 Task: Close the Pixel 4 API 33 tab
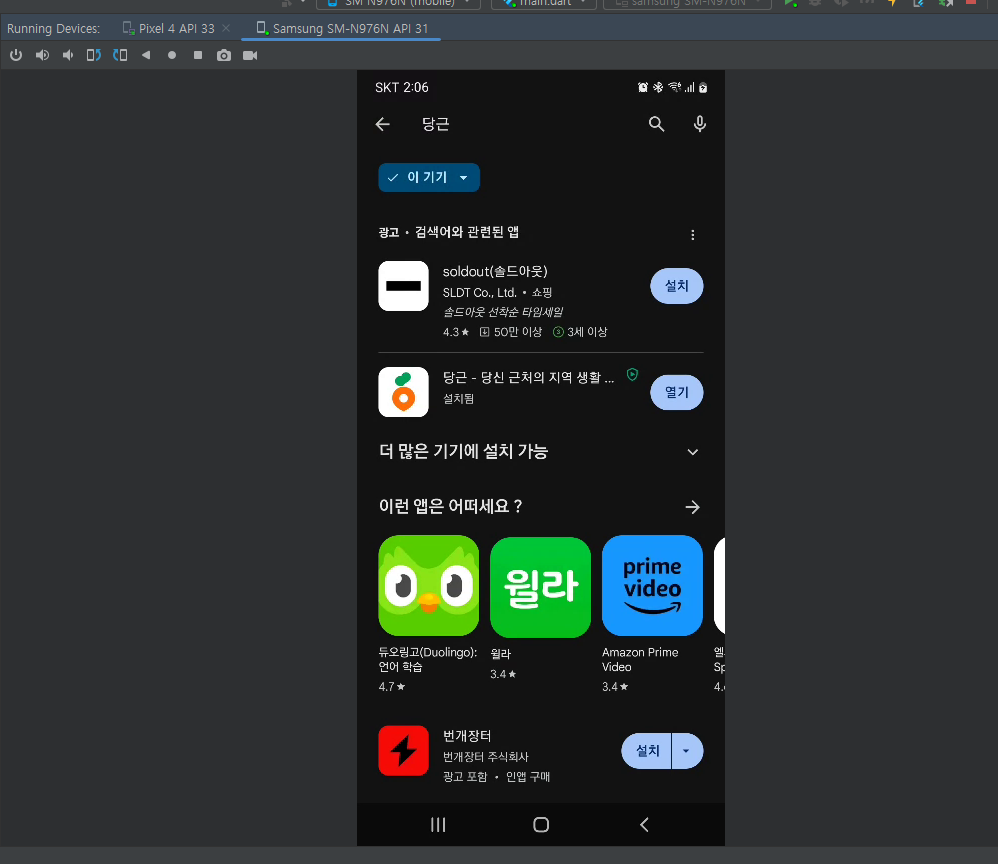pyautogui.click(x=226, y=29)
